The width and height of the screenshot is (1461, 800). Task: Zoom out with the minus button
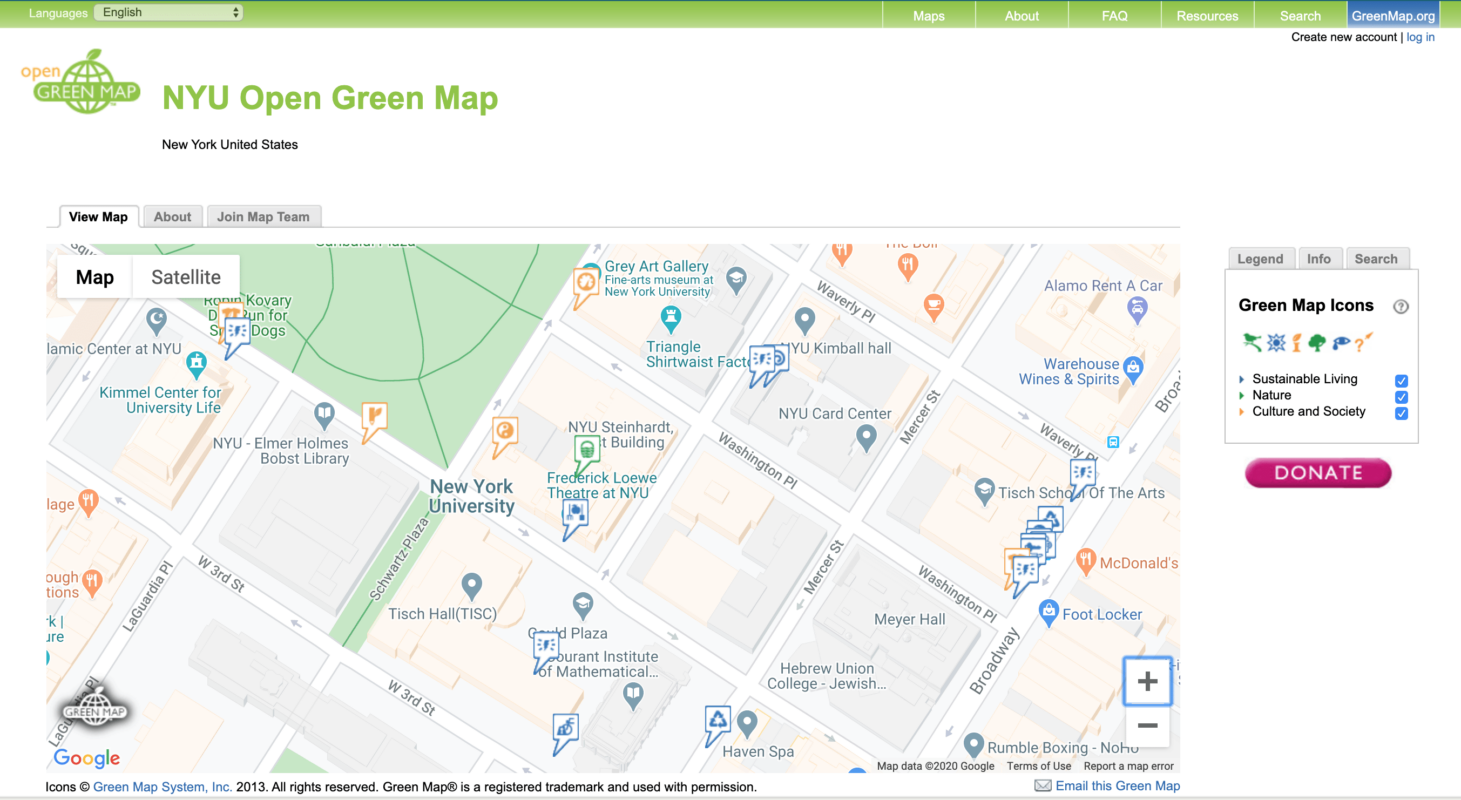(1147, 726)
